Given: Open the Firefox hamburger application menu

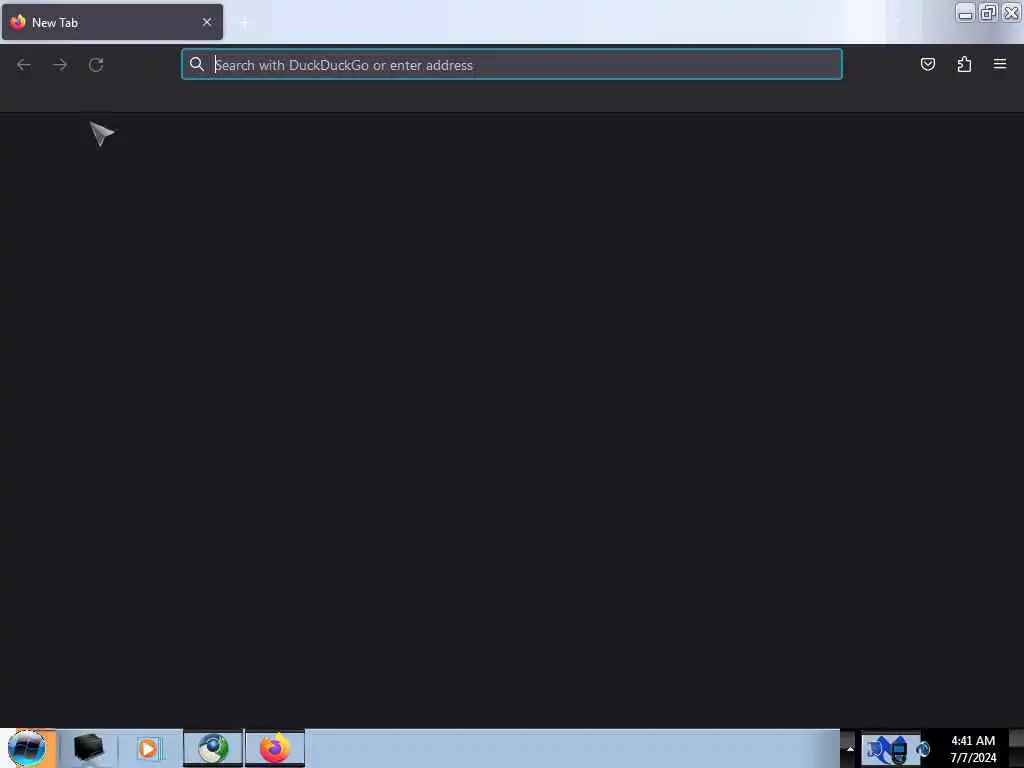Looking at the screenshot, I should [x=999, y=64].
